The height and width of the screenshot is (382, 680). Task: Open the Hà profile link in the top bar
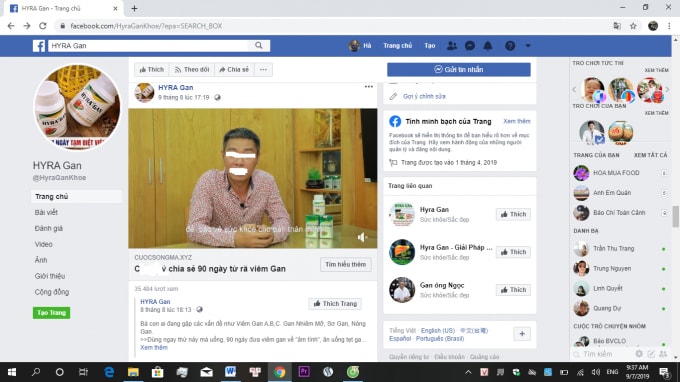[x=360, y=46]
